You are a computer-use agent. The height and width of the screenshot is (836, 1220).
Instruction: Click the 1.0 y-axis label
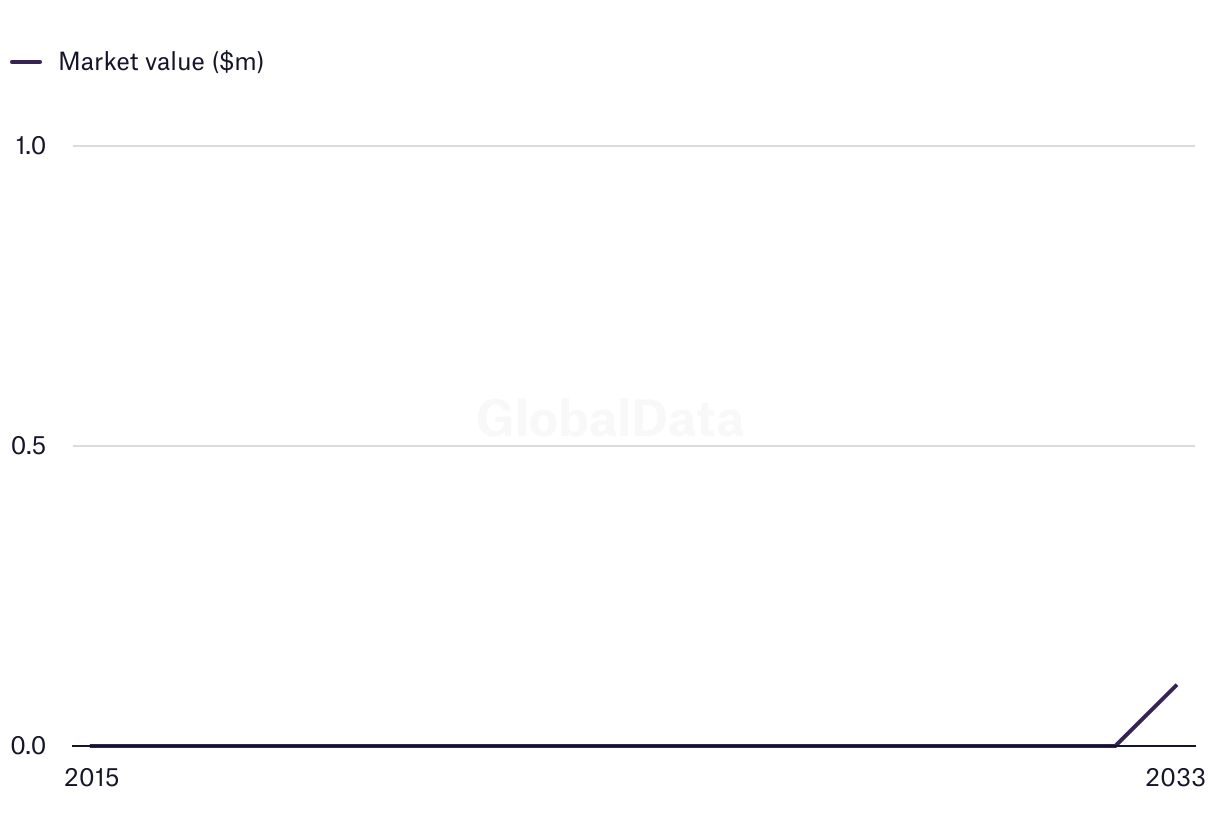(x=30, y=146)
